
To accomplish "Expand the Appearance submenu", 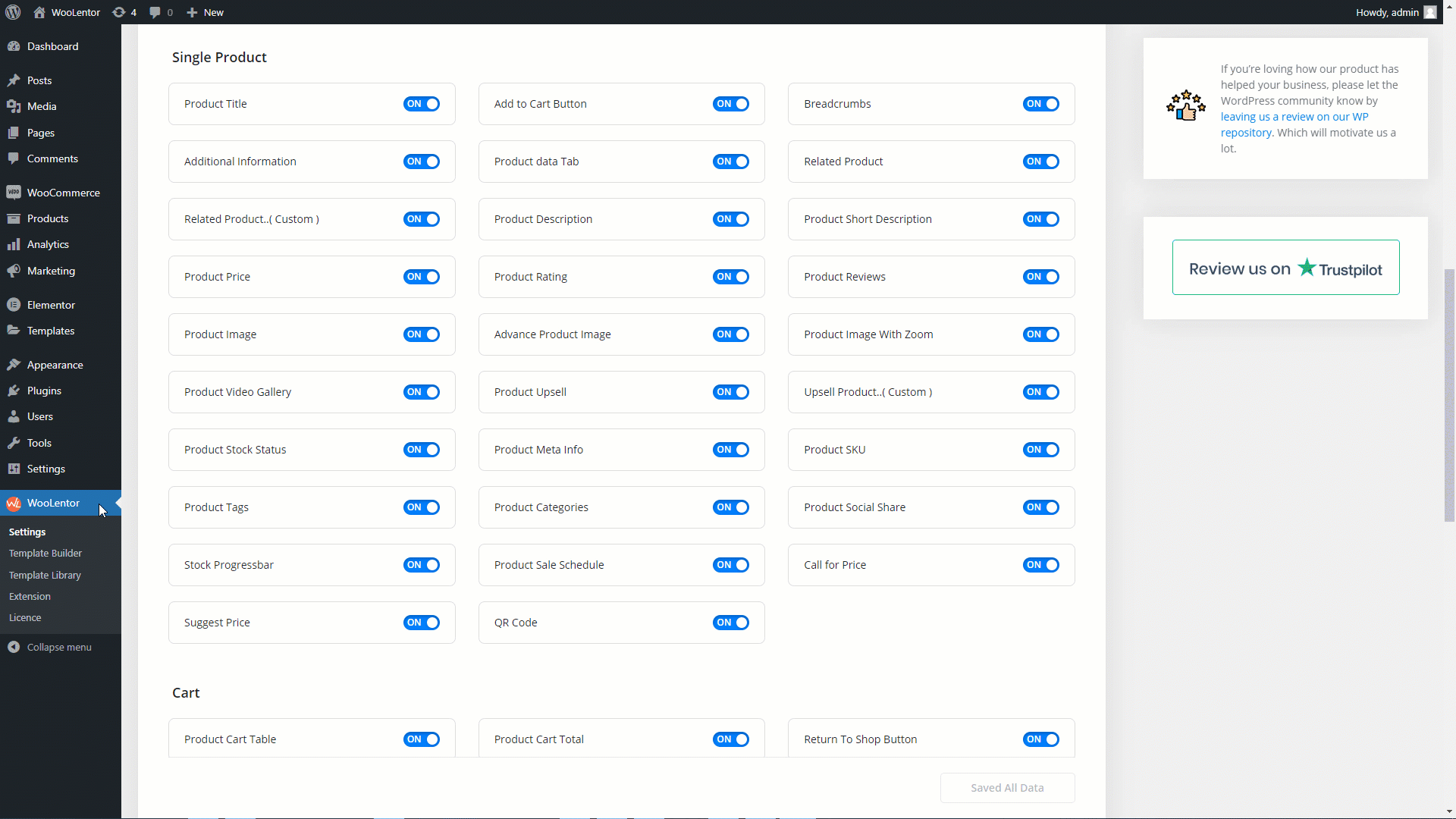I will pos(54,364).
